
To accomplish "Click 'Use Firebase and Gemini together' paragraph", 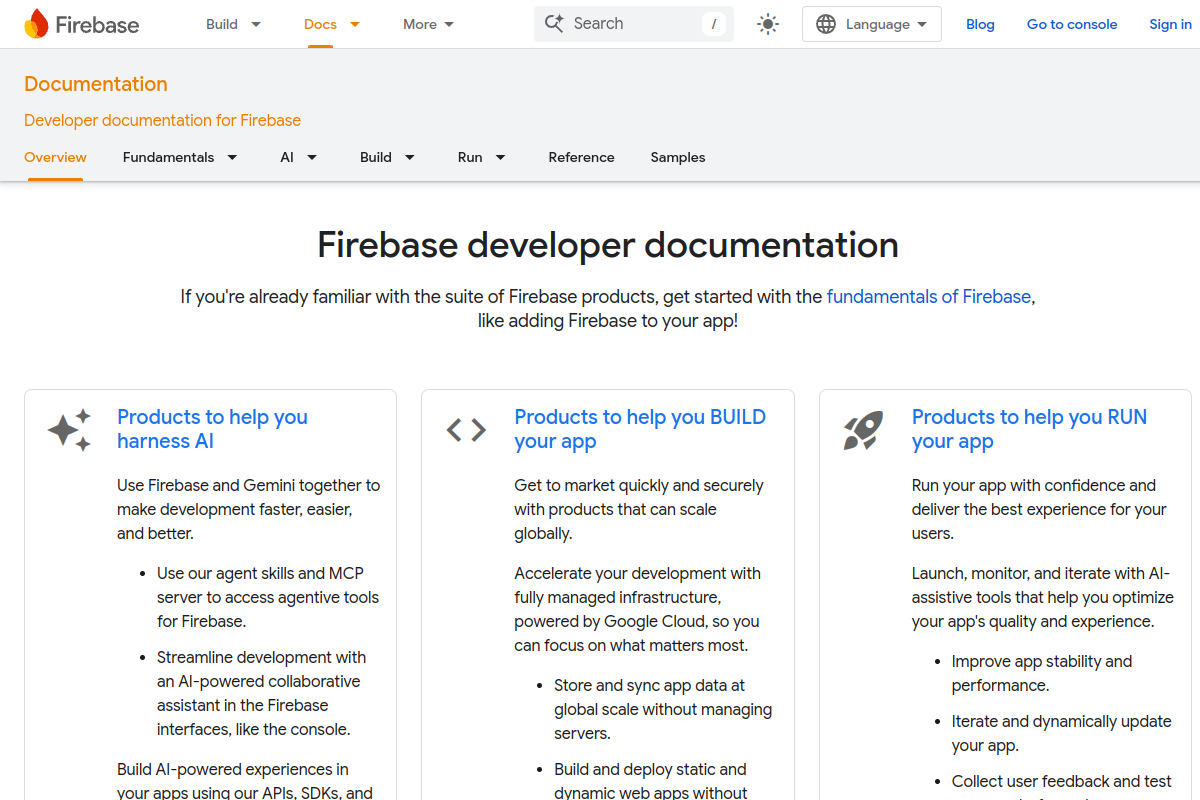I will click(249, 509).
